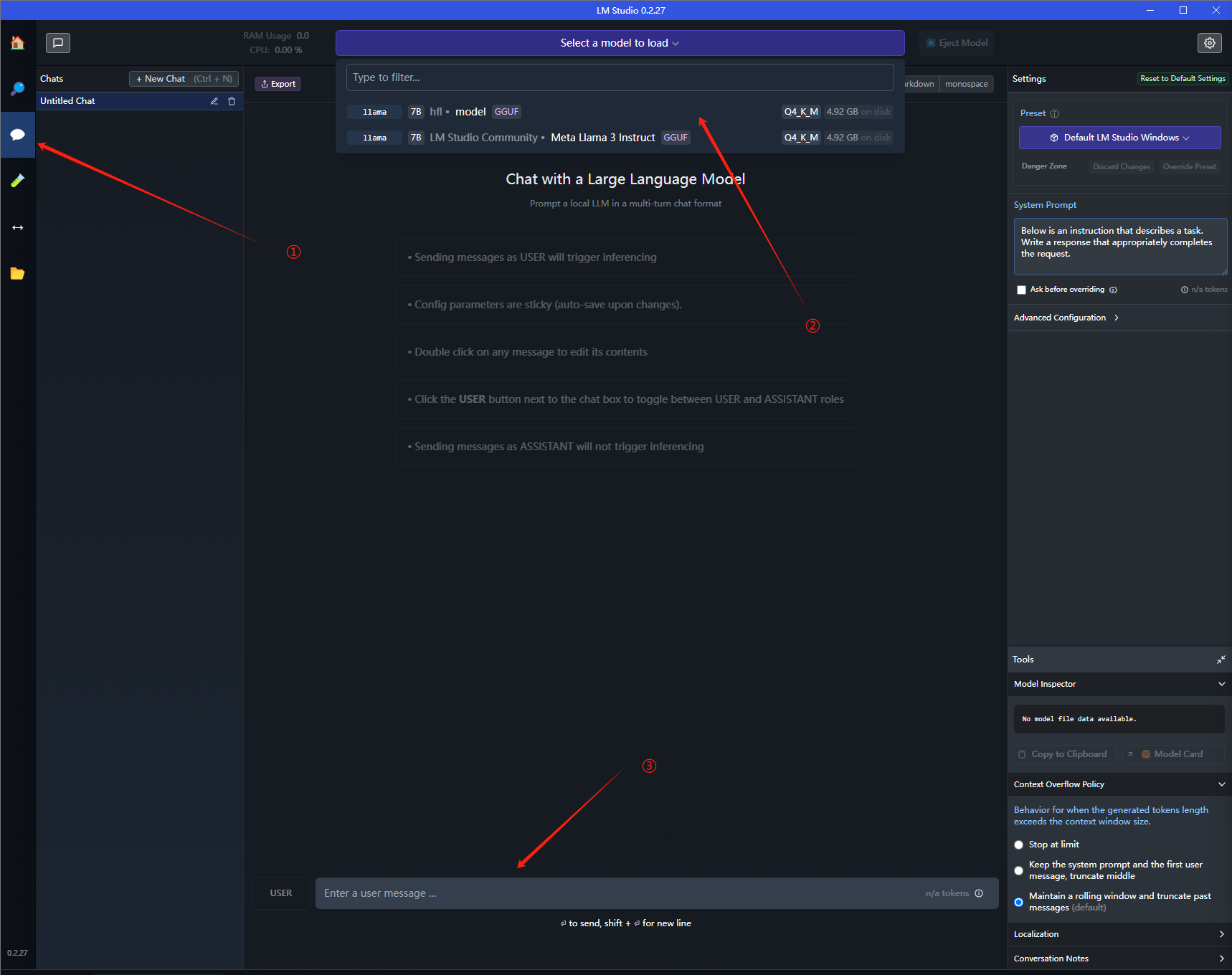Click the Q4_K_M tag on hfl model
Image resolution: width=1232 pixels, height=975 pixels.
coord(801,112)
